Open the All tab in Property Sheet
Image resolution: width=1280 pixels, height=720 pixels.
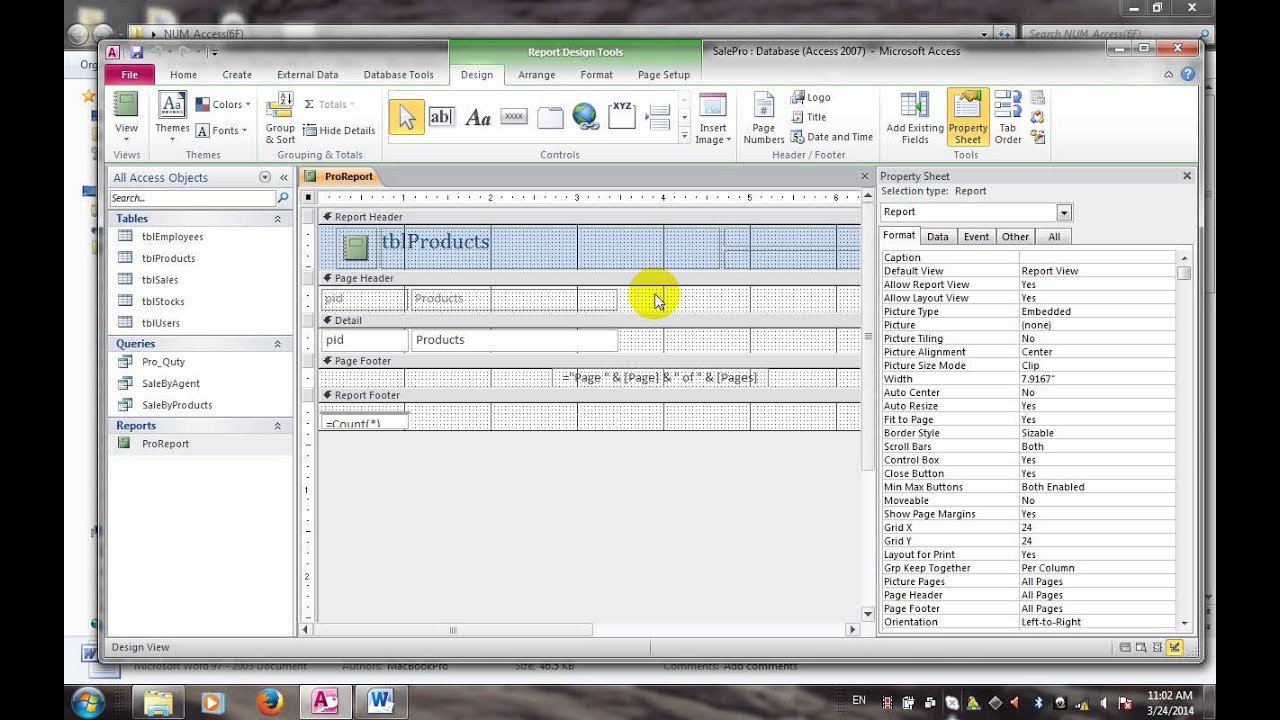pyautogui.click(x=1054, y=237)
